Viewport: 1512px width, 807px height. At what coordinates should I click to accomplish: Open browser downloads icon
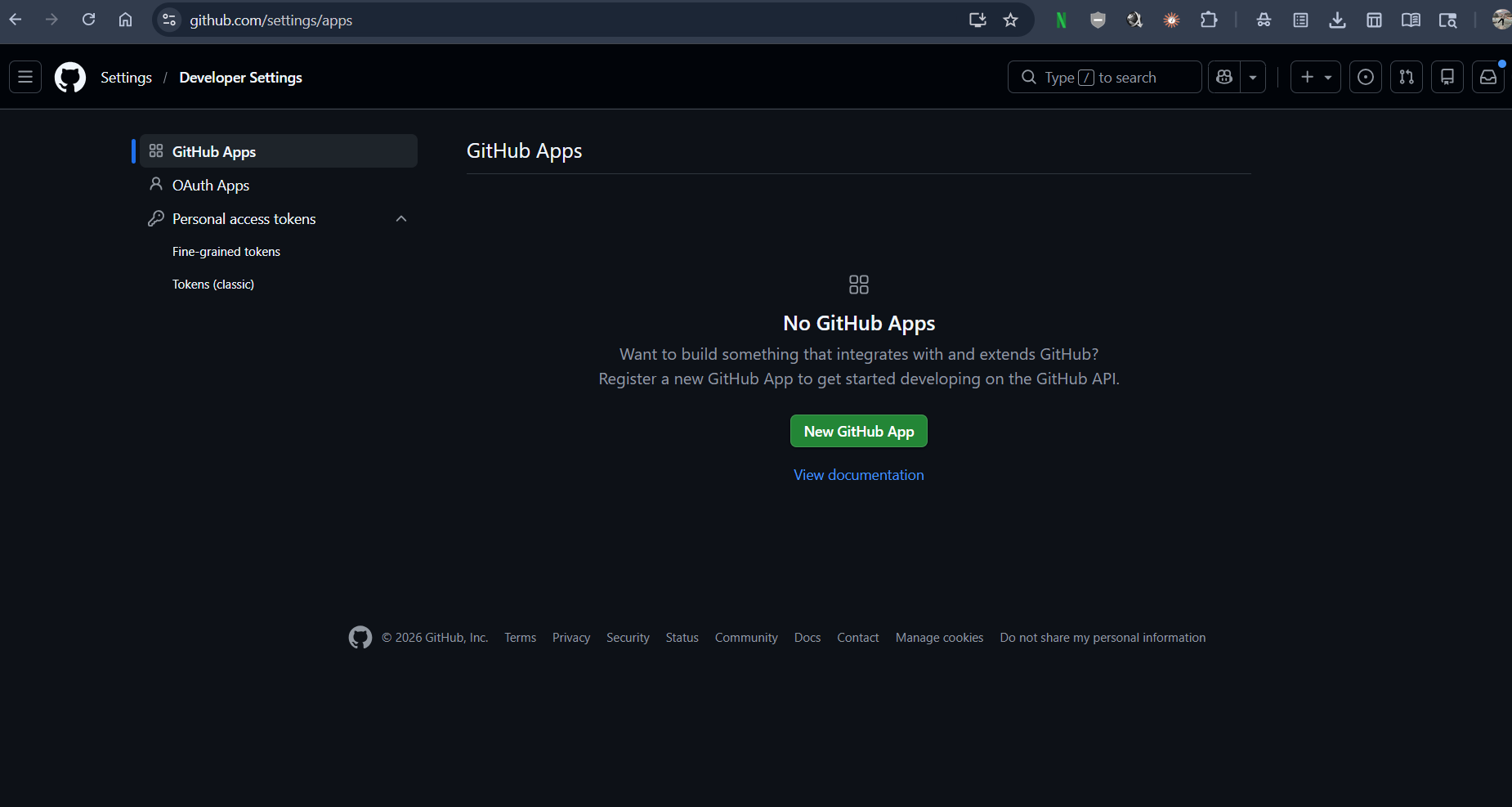[1337, 20]
